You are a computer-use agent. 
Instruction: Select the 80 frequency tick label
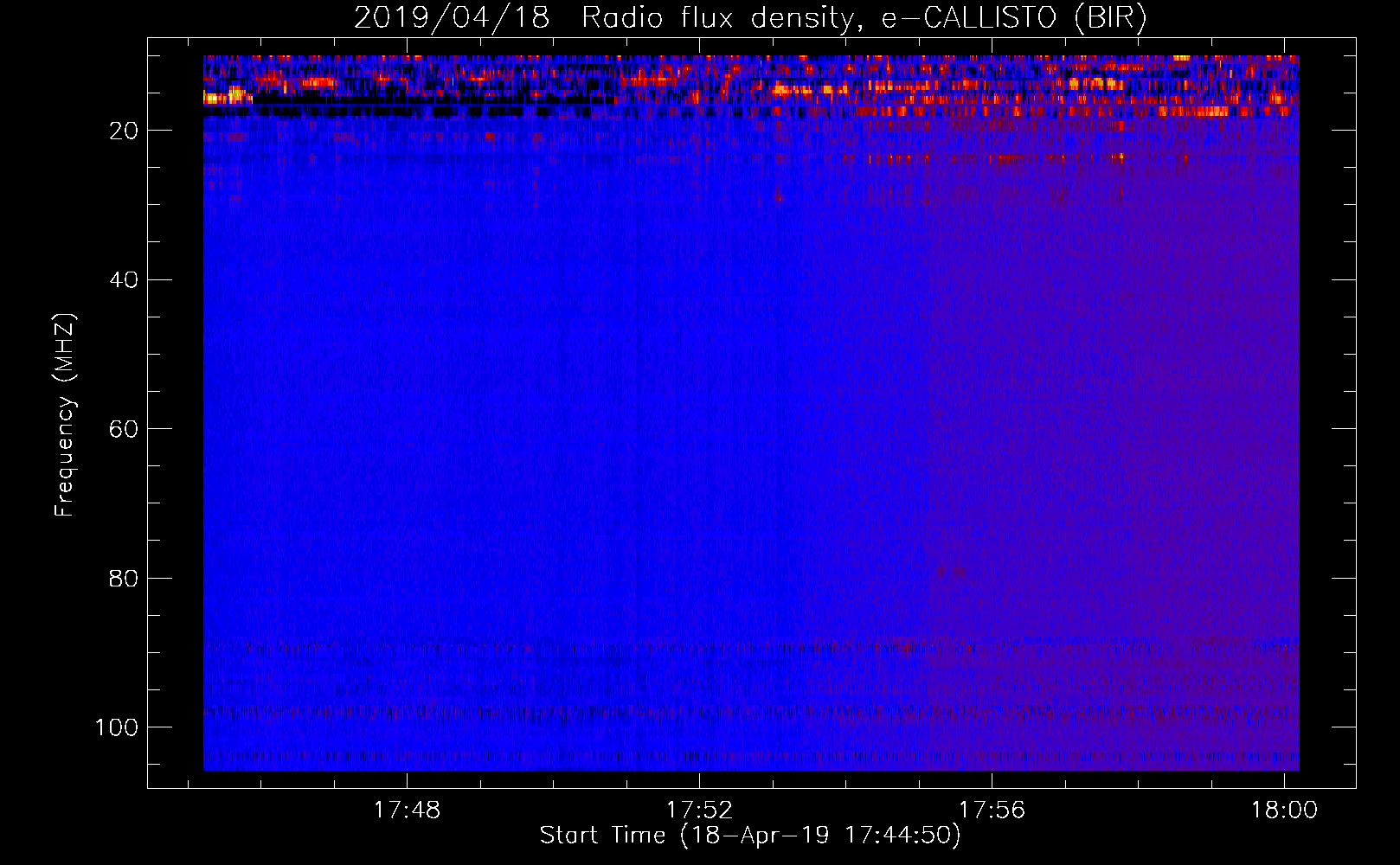(124, 578)
